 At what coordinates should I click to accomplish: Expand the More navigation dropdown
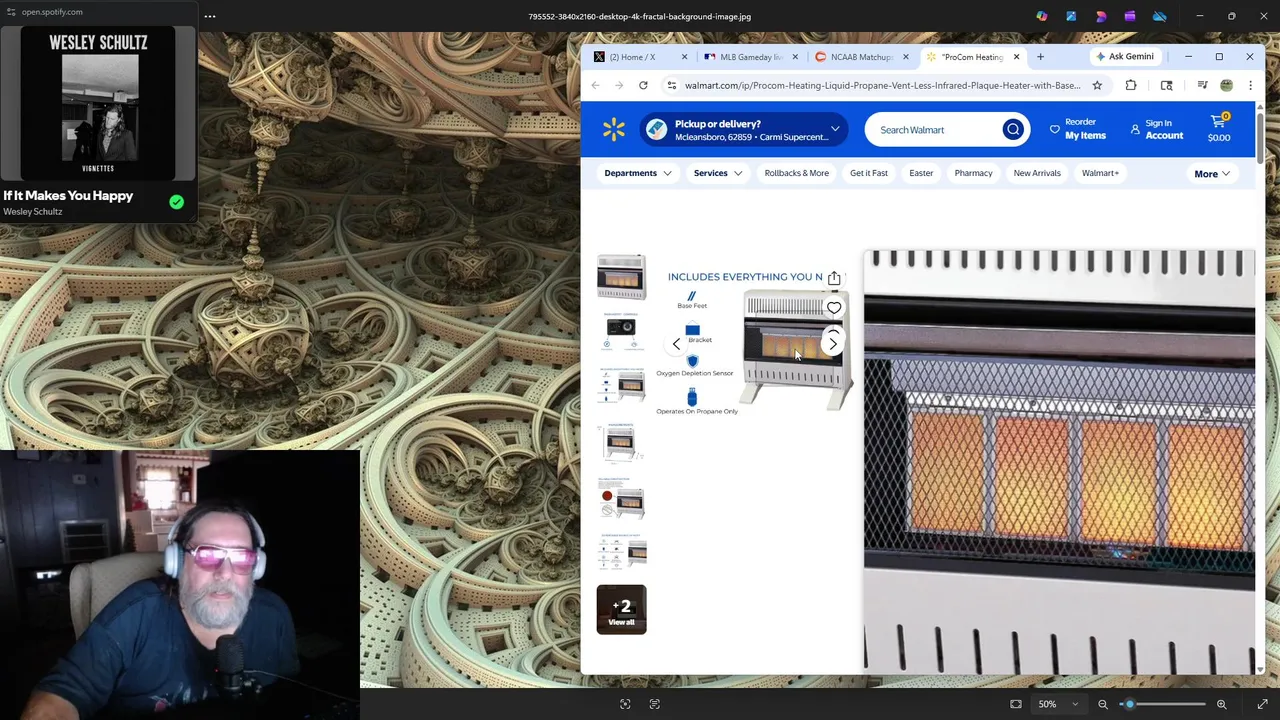[1212, 174]
